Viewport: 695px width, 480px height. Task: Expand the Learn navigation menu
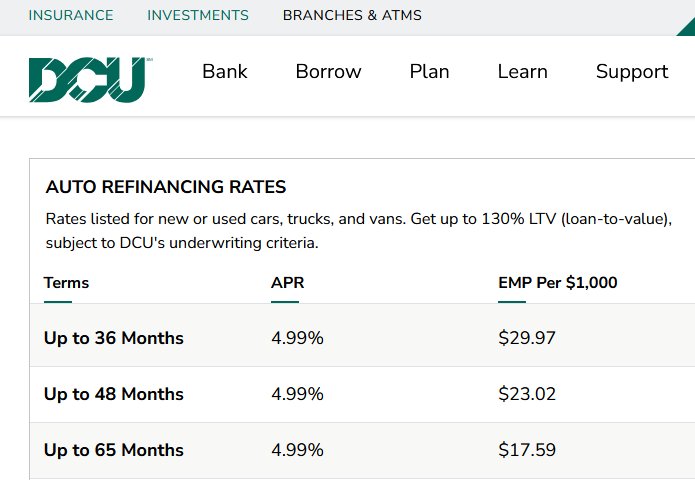click(x=523, y=71)
